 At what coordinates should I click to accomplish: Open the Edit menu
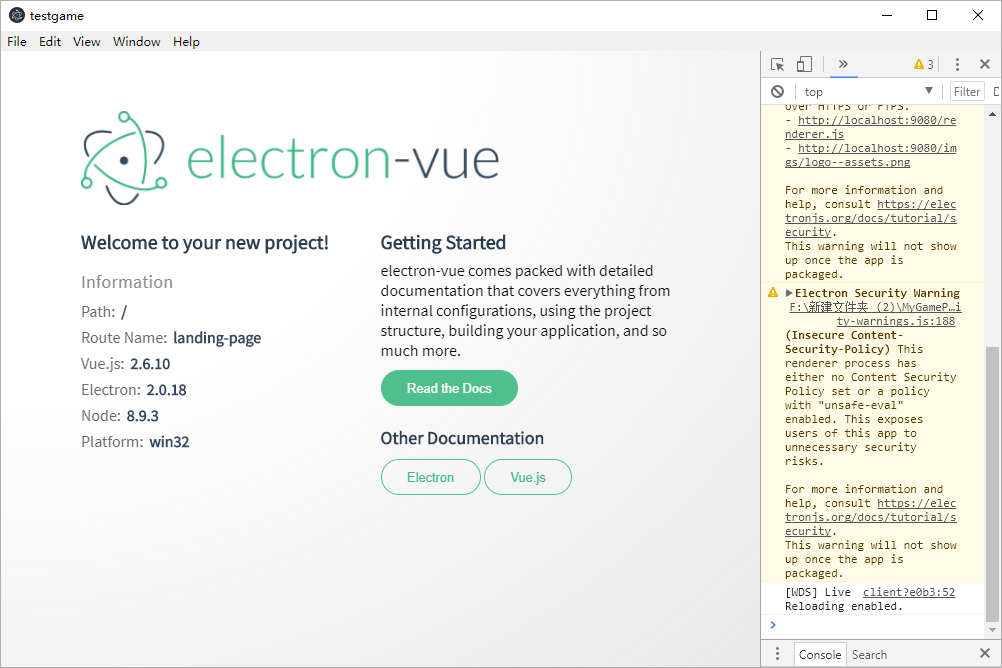[50, 42]
